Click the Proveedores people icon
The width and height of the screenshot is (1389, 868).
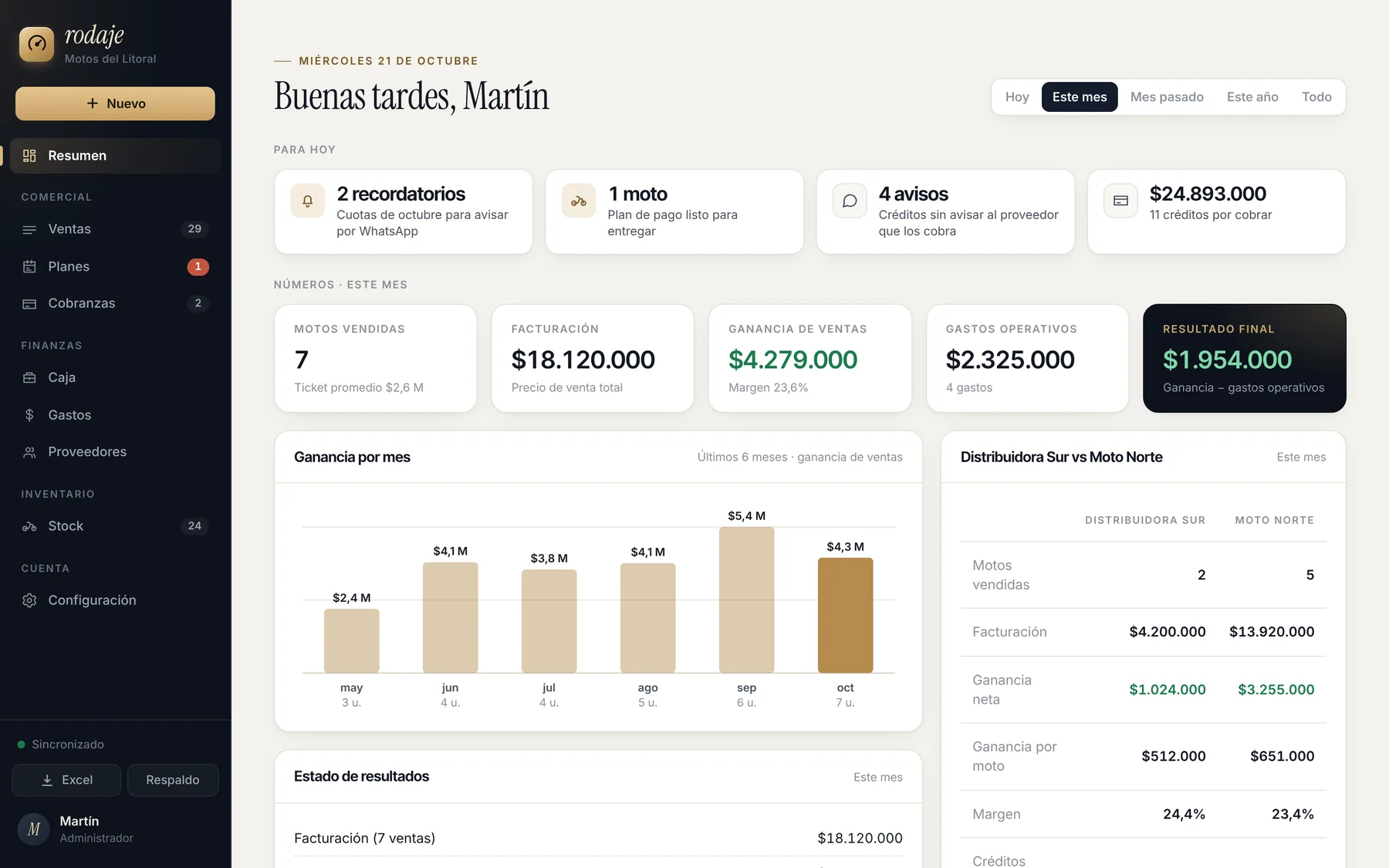[x=29, y=452]
